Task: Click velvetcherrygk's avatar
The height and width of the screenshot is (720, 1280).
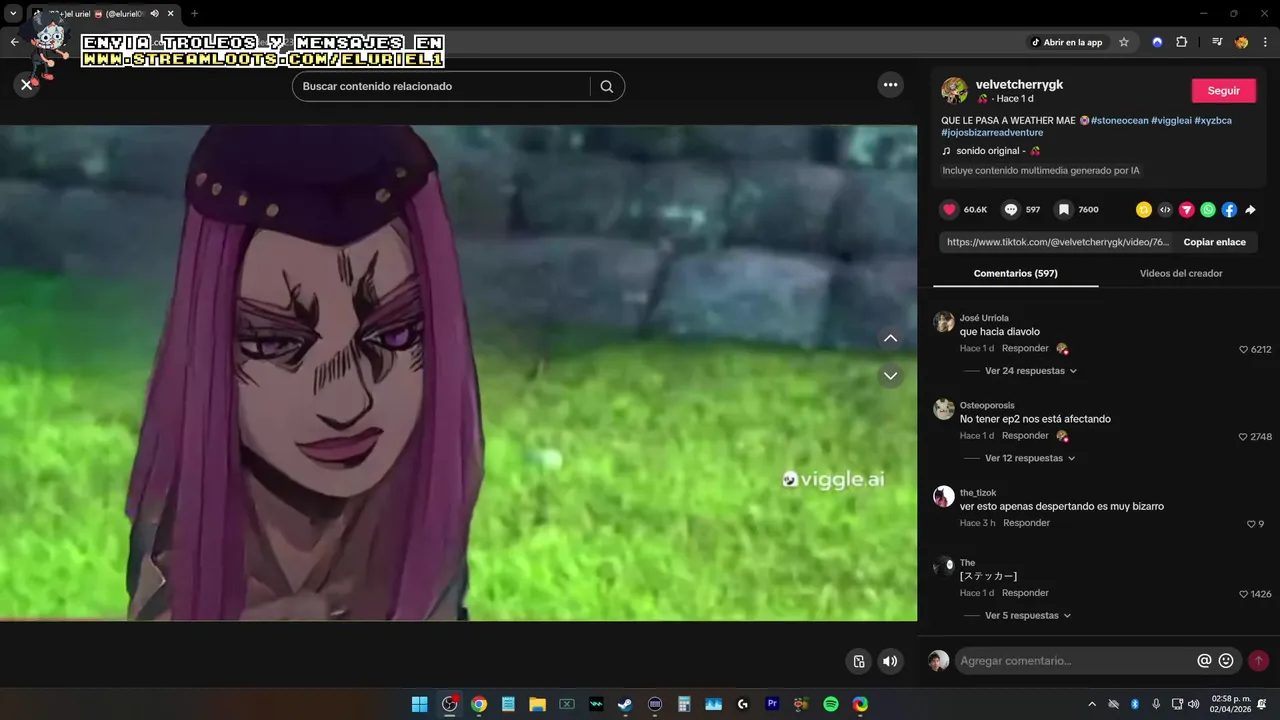Action: click(954, 90)
